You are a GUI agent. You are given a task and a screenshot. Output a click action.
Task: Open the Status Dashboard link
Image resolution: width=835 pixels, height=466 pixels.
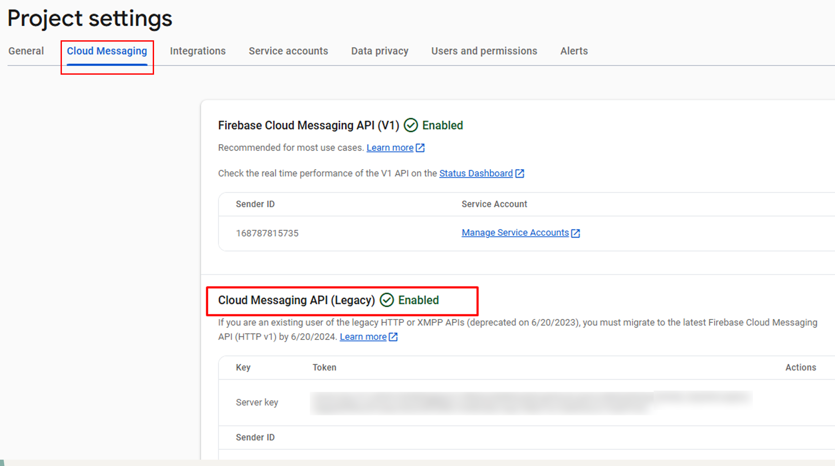point(476,174)
